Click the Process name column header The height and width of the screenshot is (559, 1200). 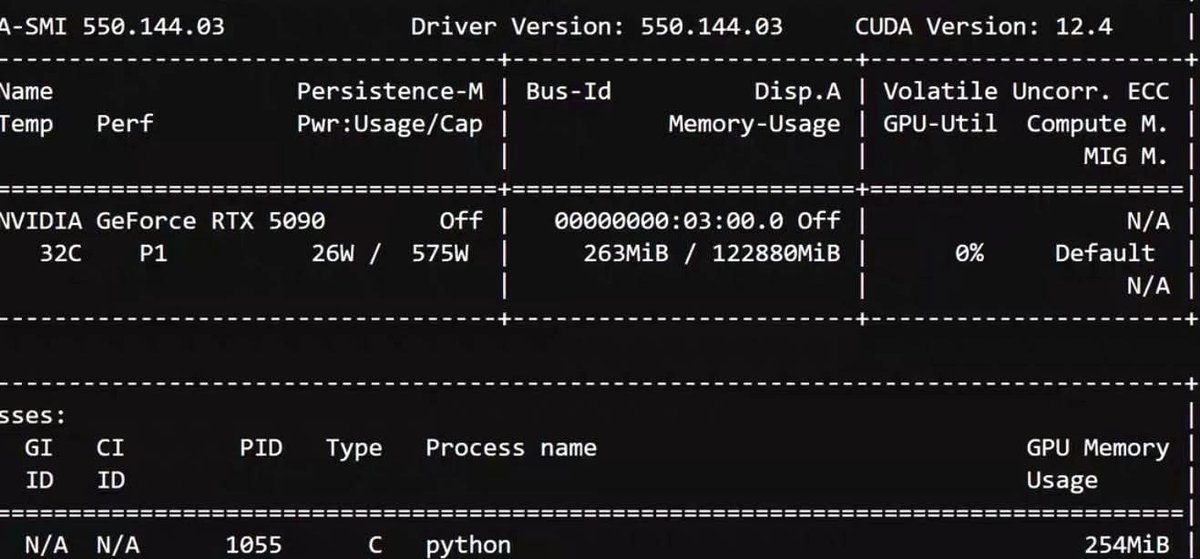tap(511, 448)
